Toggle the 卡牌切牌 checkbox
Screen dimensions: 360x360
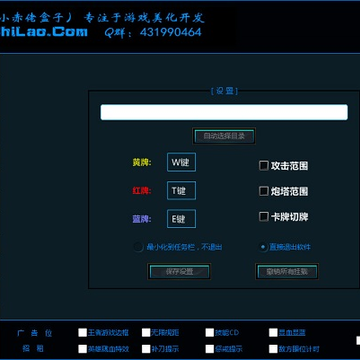point(264,217)
